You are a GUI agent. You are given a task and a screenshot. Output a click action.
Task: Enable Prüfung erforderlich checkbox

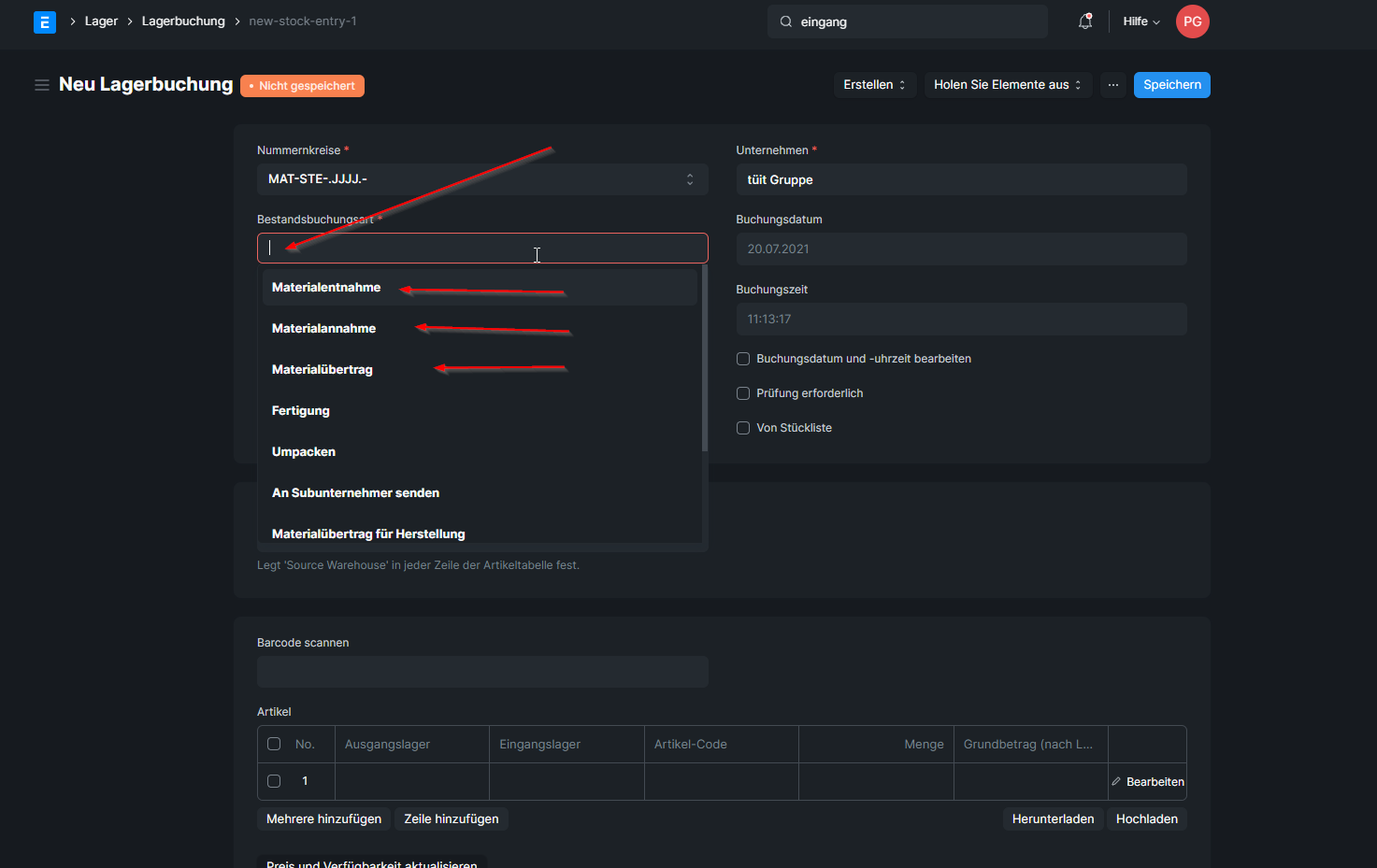(x=743, y=393)
